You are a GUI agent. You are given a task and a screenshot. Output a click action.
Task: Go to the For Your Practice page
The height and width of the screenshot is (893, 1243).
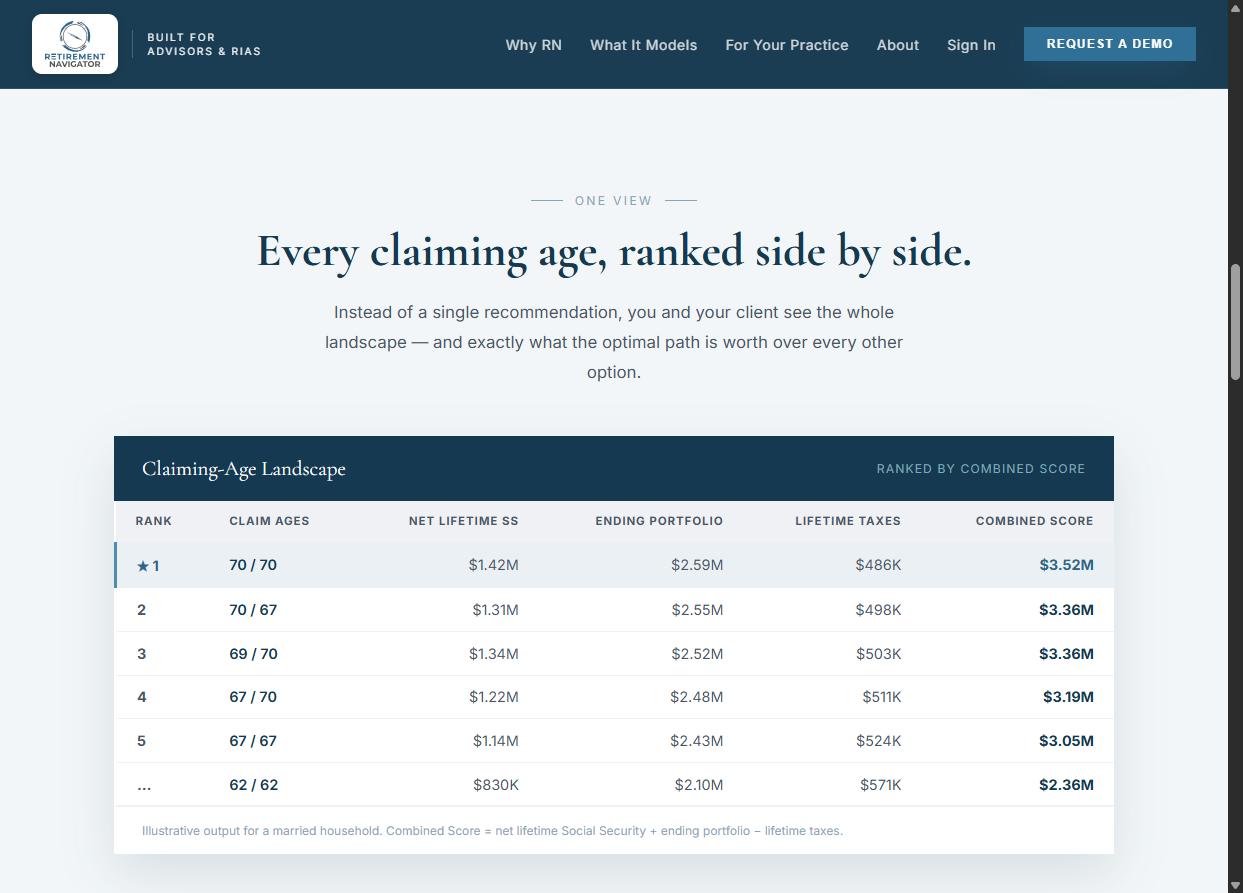pos(787,45)
